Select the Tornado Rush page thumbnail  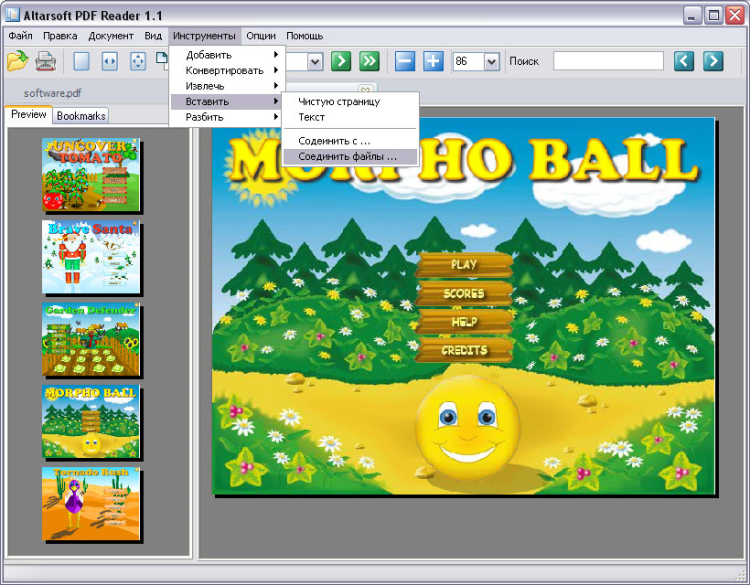tap(91, 503)
